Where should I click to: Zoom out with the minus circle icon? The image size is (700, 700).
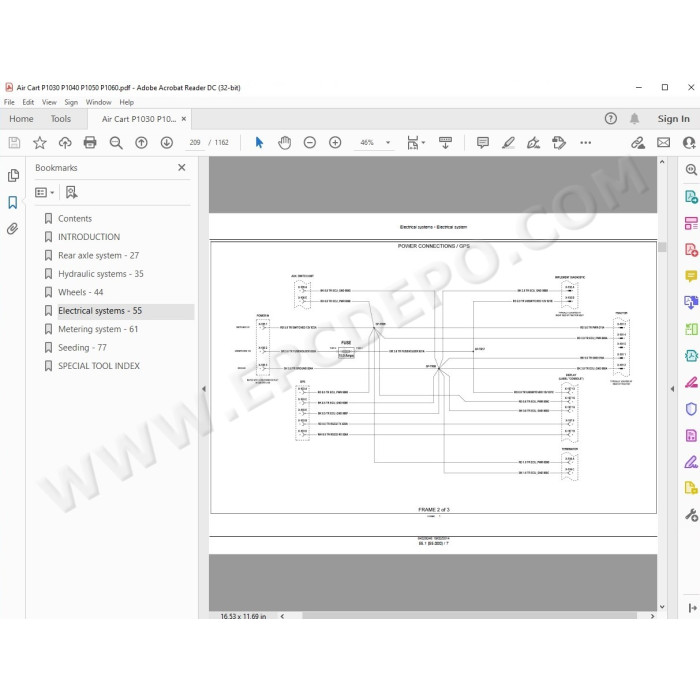310,142
